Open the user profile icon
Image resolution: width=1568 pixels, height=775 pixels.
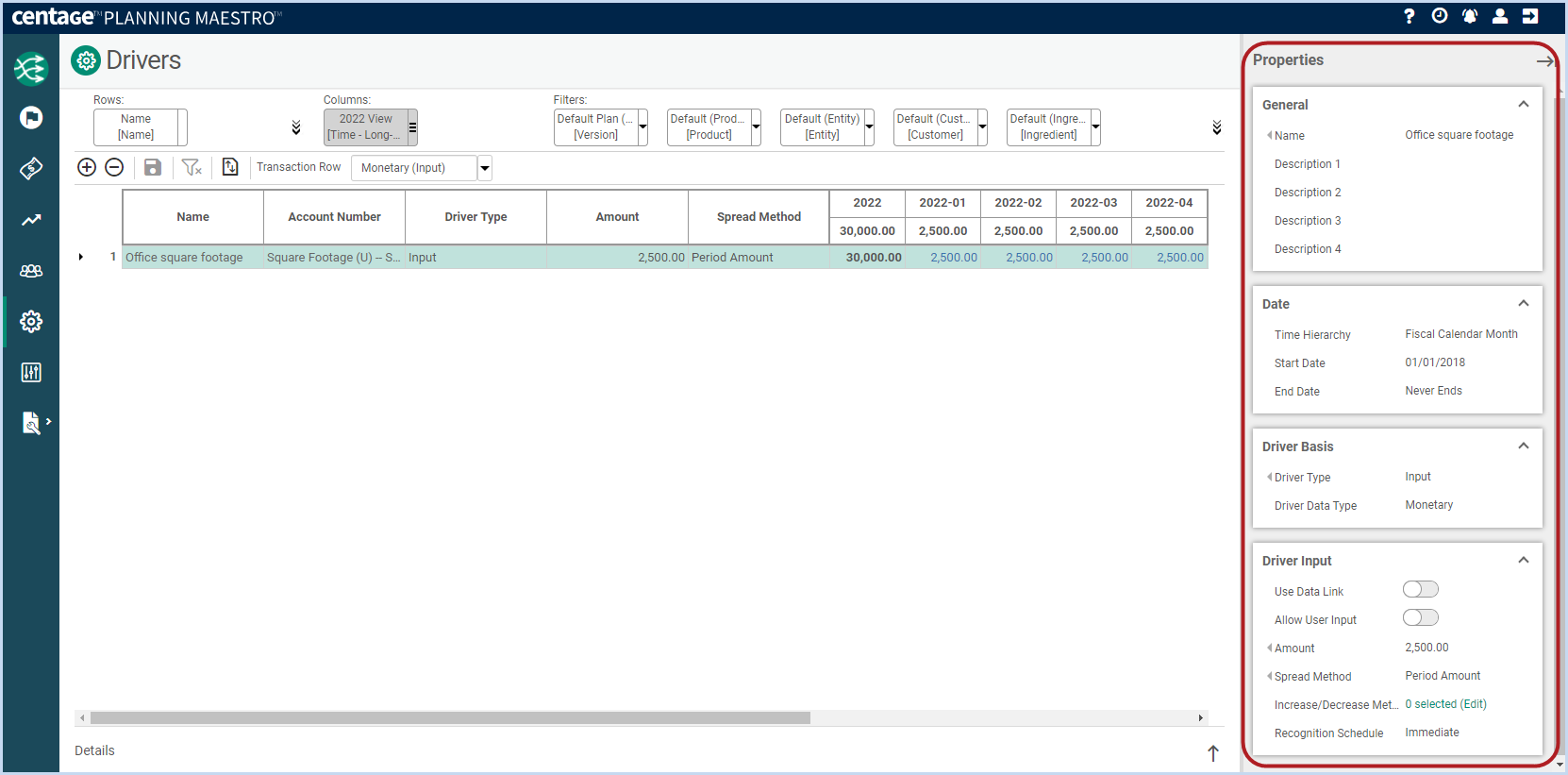[x=1500, y=16]
